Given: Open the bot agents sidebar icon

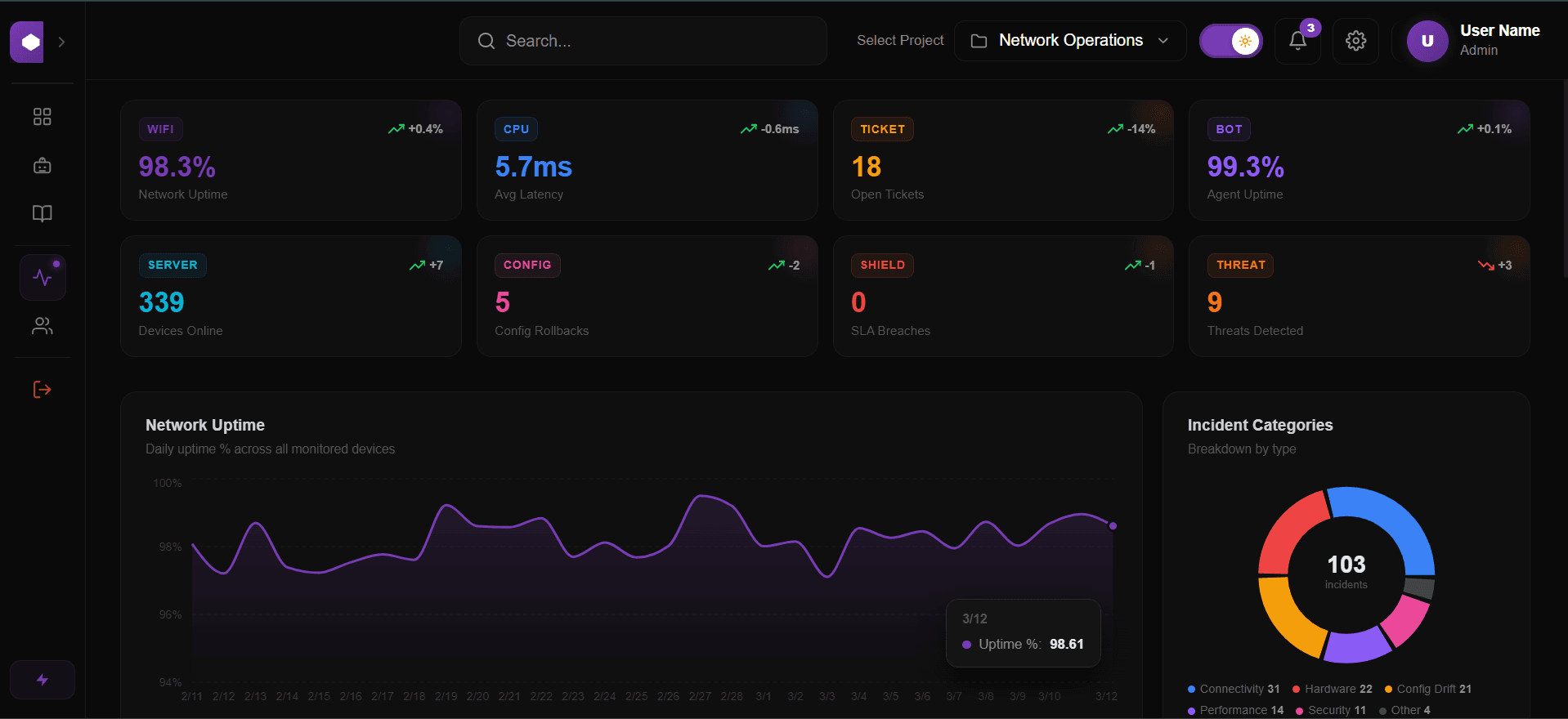Looking at the screenshot, I should coord(43,166).
